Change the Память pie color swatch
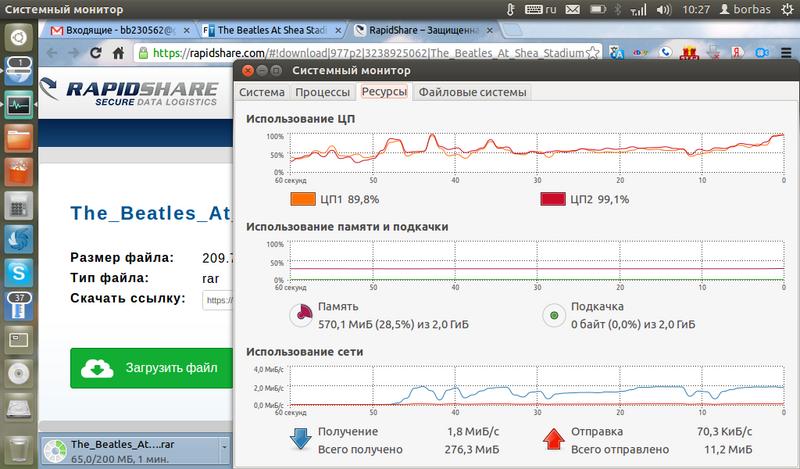 coord(302,315)
